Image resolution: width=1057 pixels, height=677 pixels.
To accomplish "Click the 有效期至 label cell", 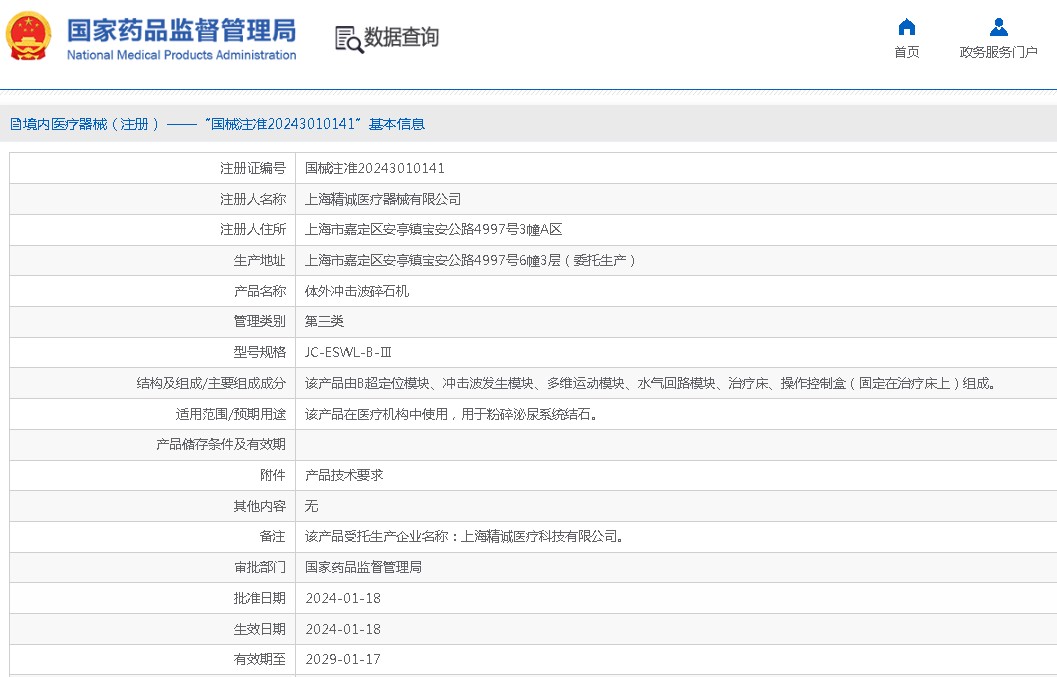I will coord(152,659).
